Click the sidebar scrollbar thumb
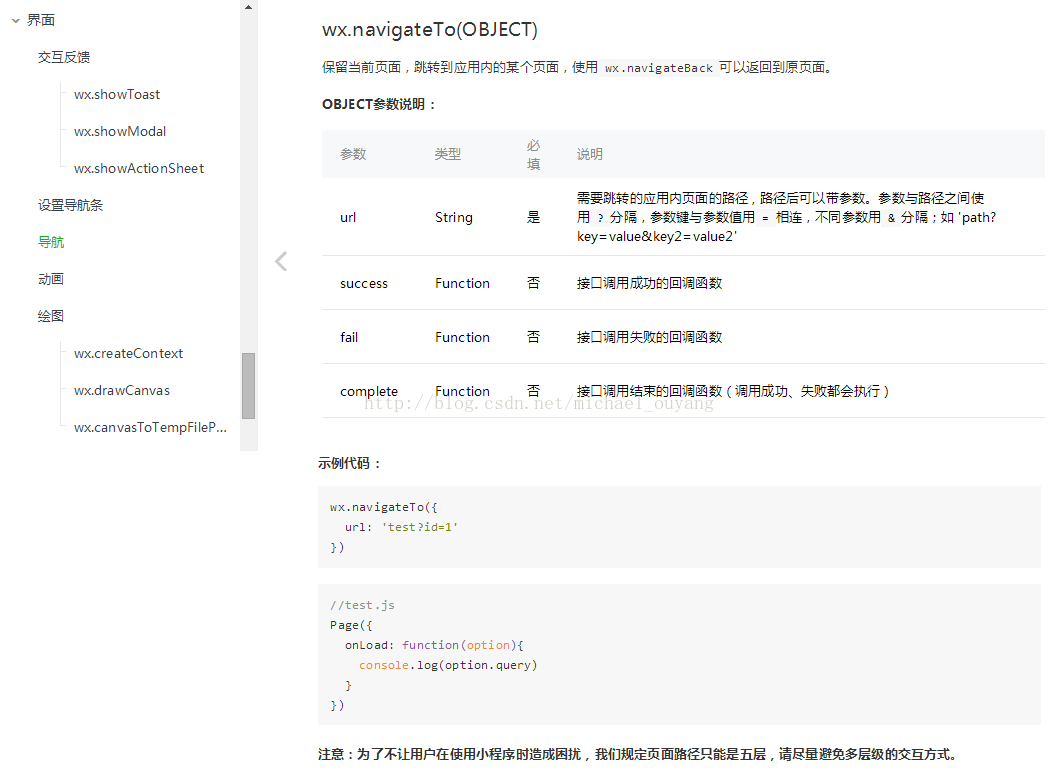1061x784 pixels. coord(248,386)
